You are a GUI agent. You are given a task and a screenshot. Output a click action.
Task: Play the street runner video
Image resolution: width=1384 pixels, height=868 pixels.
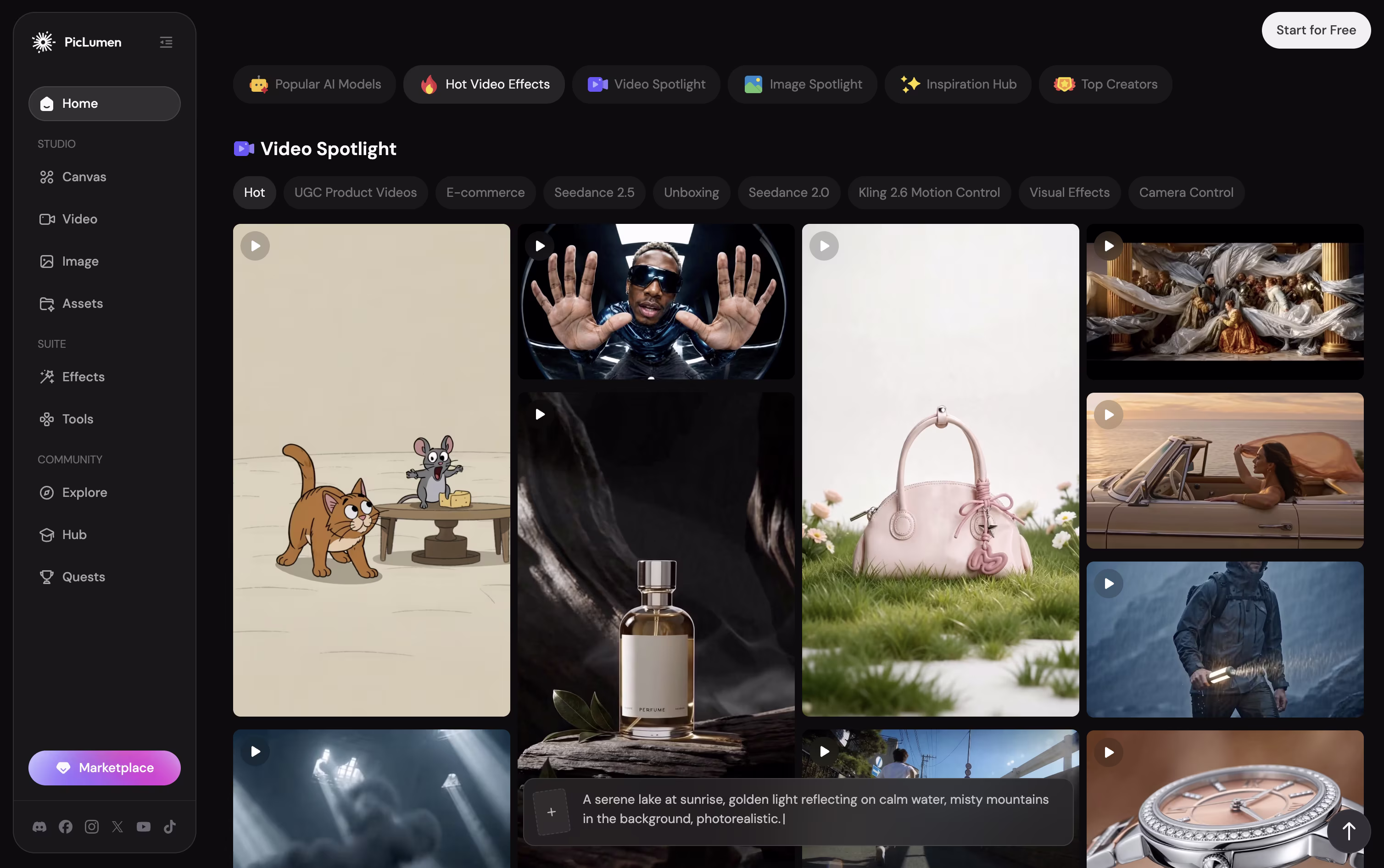pos(824,752)
